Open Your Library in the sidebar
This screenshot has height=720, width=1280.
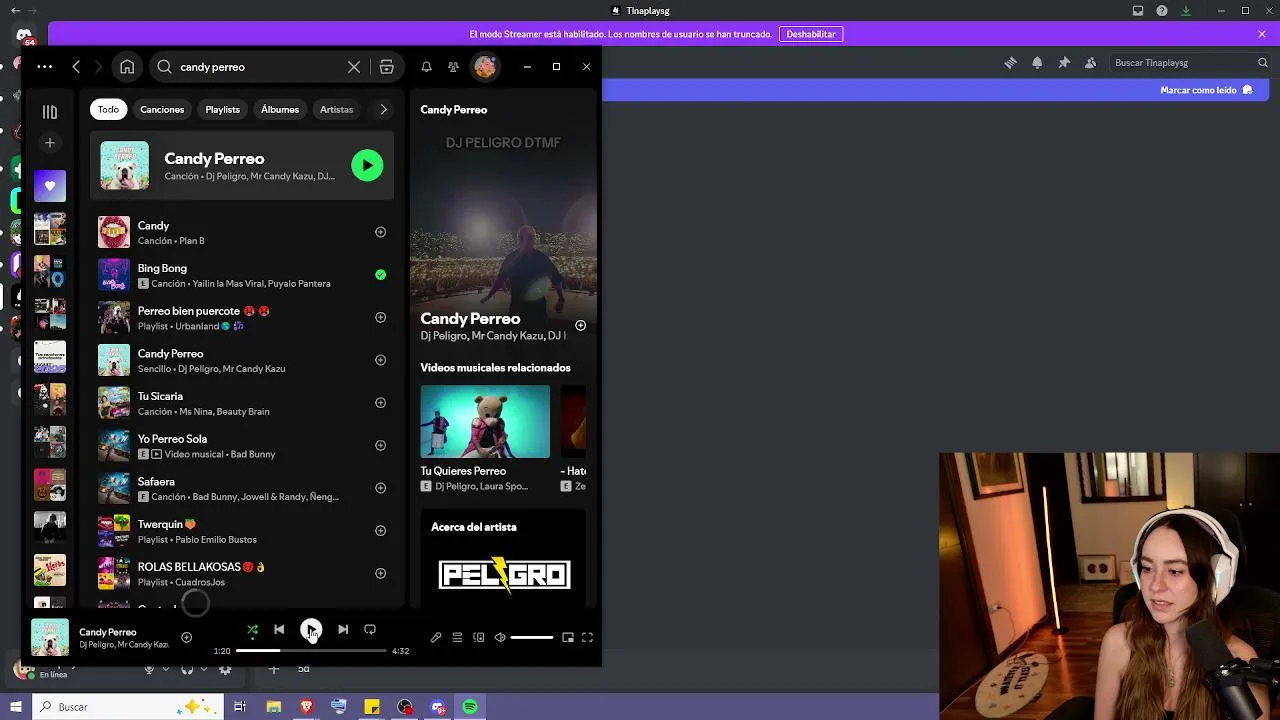[50, 112]
